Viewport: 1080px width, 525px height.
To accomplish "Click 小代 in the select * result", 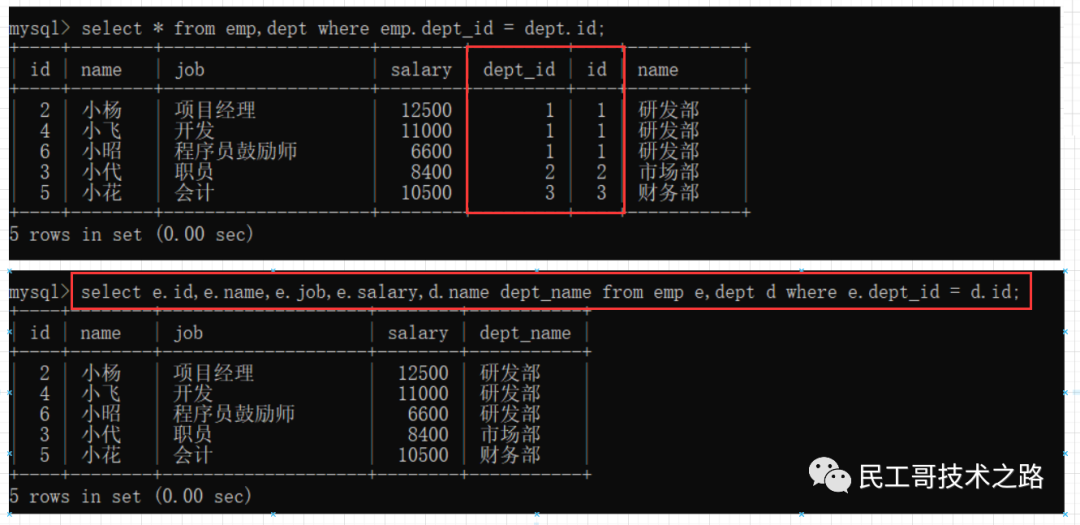I will pos(101,172).
